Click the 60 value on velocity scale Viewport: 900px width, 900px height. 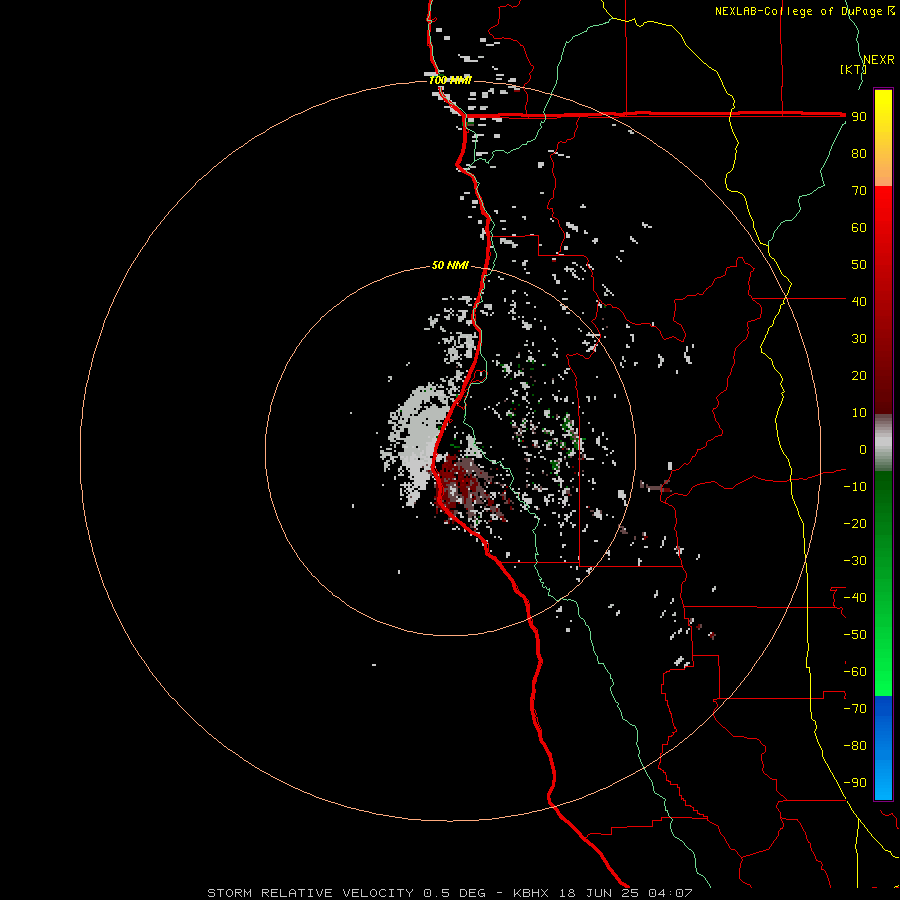859,227
